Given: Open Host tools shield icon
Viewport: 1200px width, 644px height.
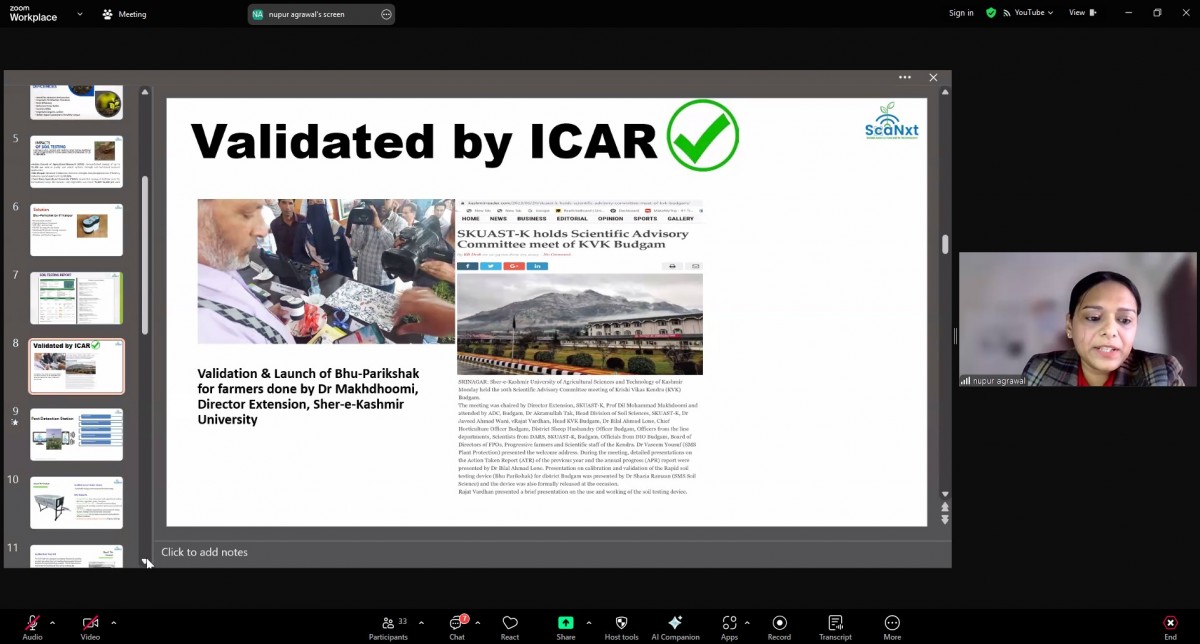Looking at the screenshot, I should [621, 623].
